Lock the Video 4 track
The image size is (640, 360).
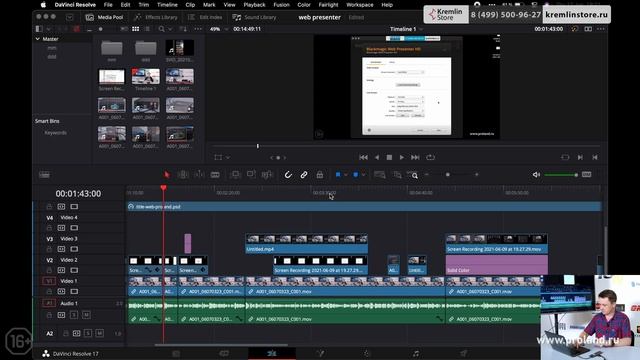[x=49, y=228]
